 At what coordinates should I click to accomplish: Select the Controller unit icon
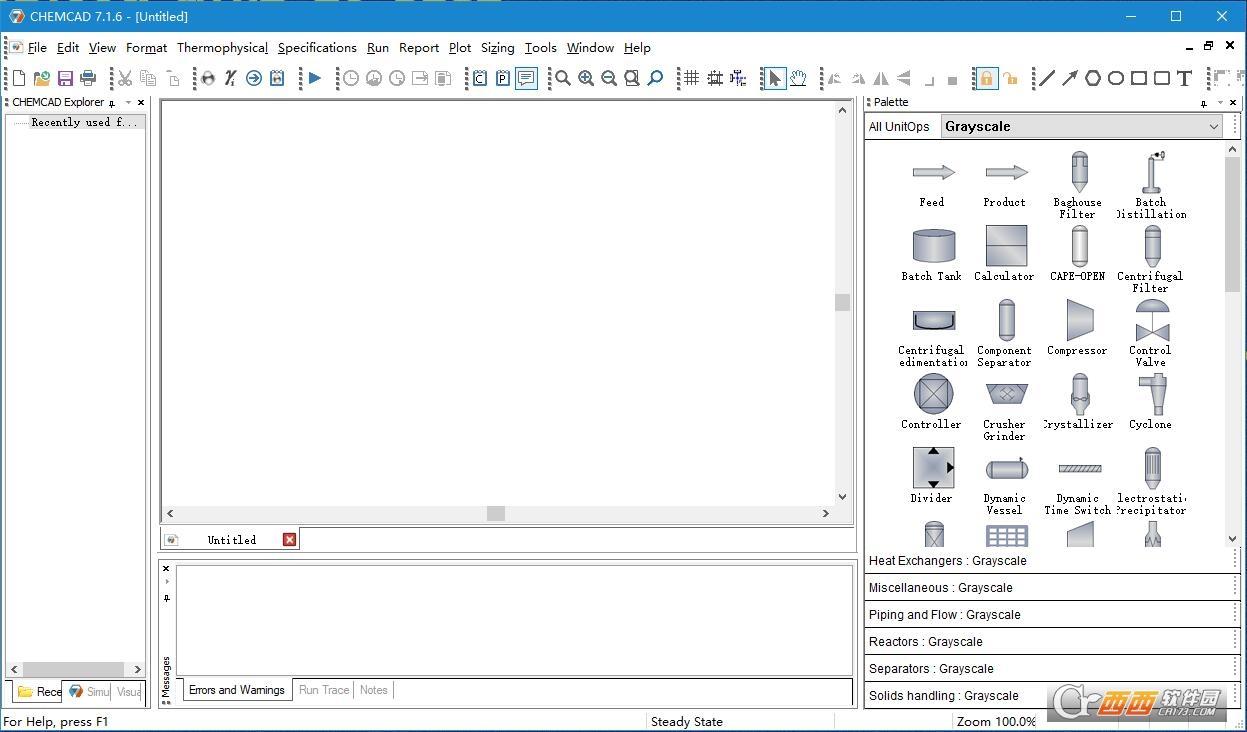[933, 394]
